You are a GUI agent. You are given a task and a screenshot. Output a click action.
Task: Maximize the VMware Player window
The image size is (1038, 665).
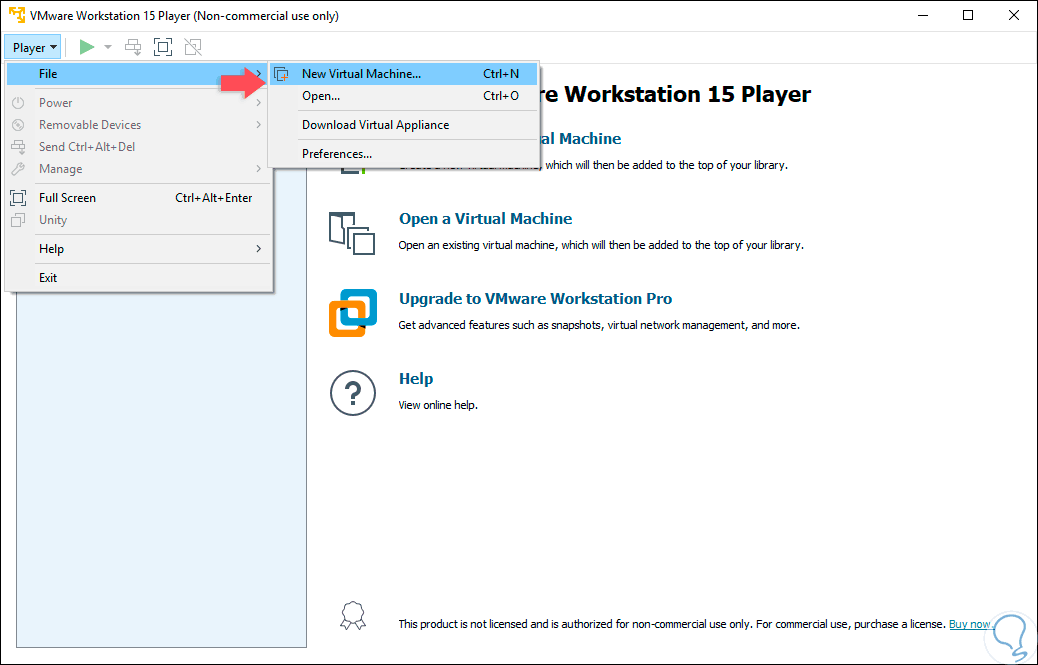point(968,15)
